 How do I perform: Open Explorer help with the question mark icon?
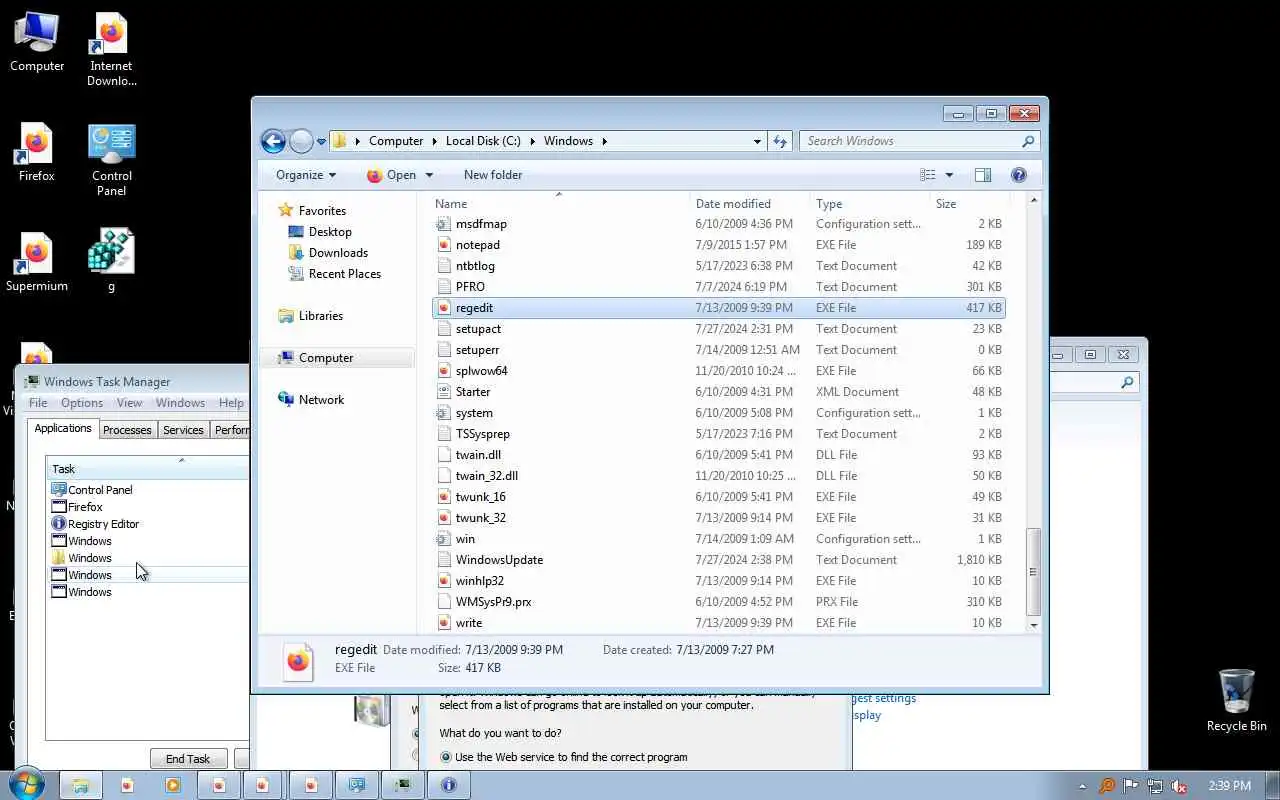(x=1019, y=175)
